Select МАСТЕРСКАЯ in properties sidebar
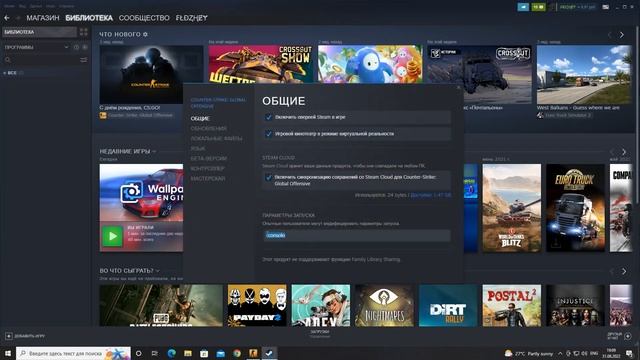This screenshot has height=360, width=640. [x=208, y=179]
